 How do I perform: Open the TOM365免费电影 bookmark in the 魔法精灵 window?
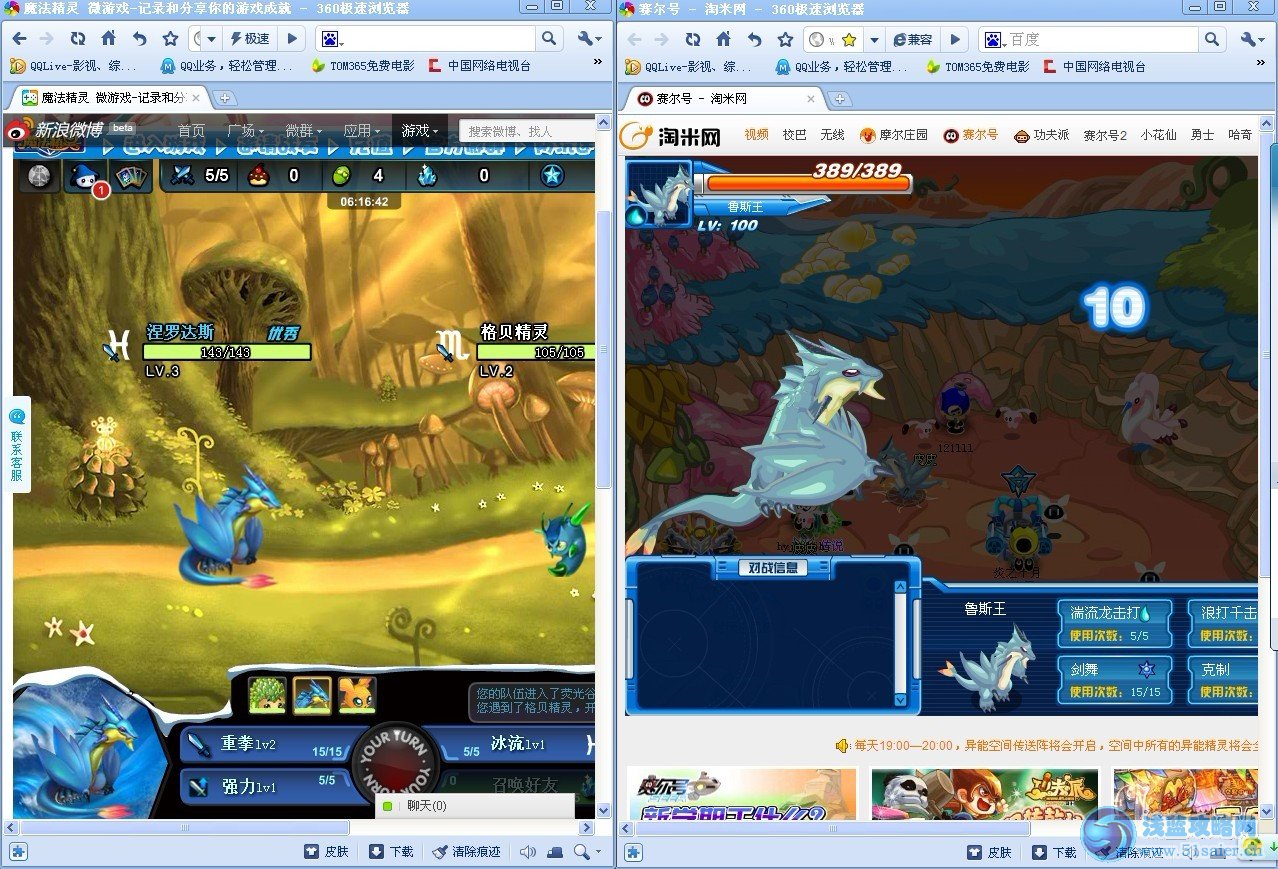pyautogui.click(x=362, y=66)
